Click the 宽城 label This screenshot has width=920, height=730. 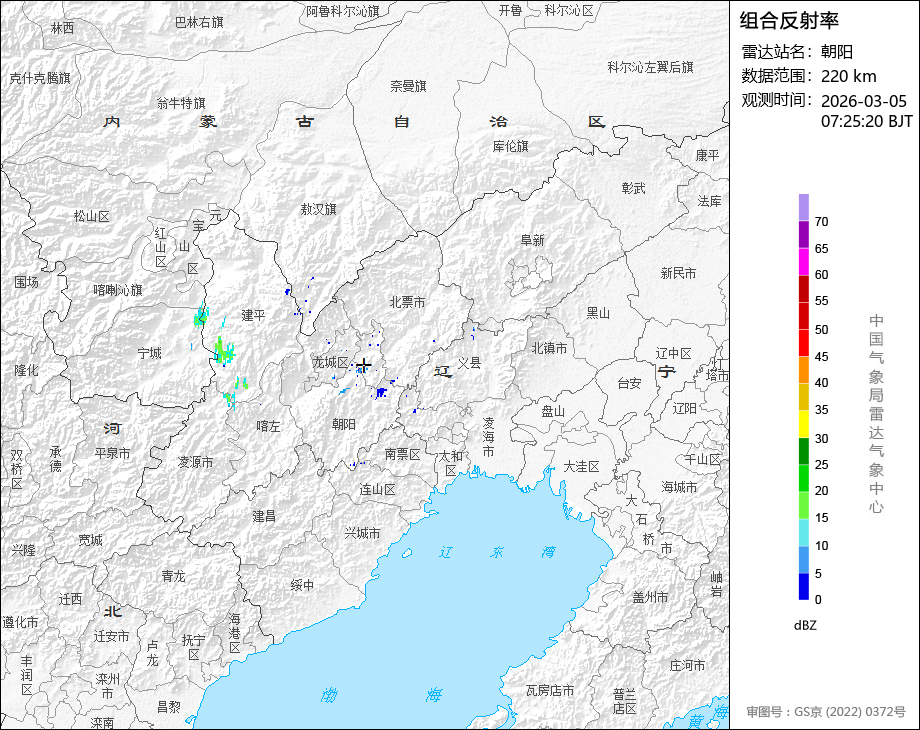90,540
